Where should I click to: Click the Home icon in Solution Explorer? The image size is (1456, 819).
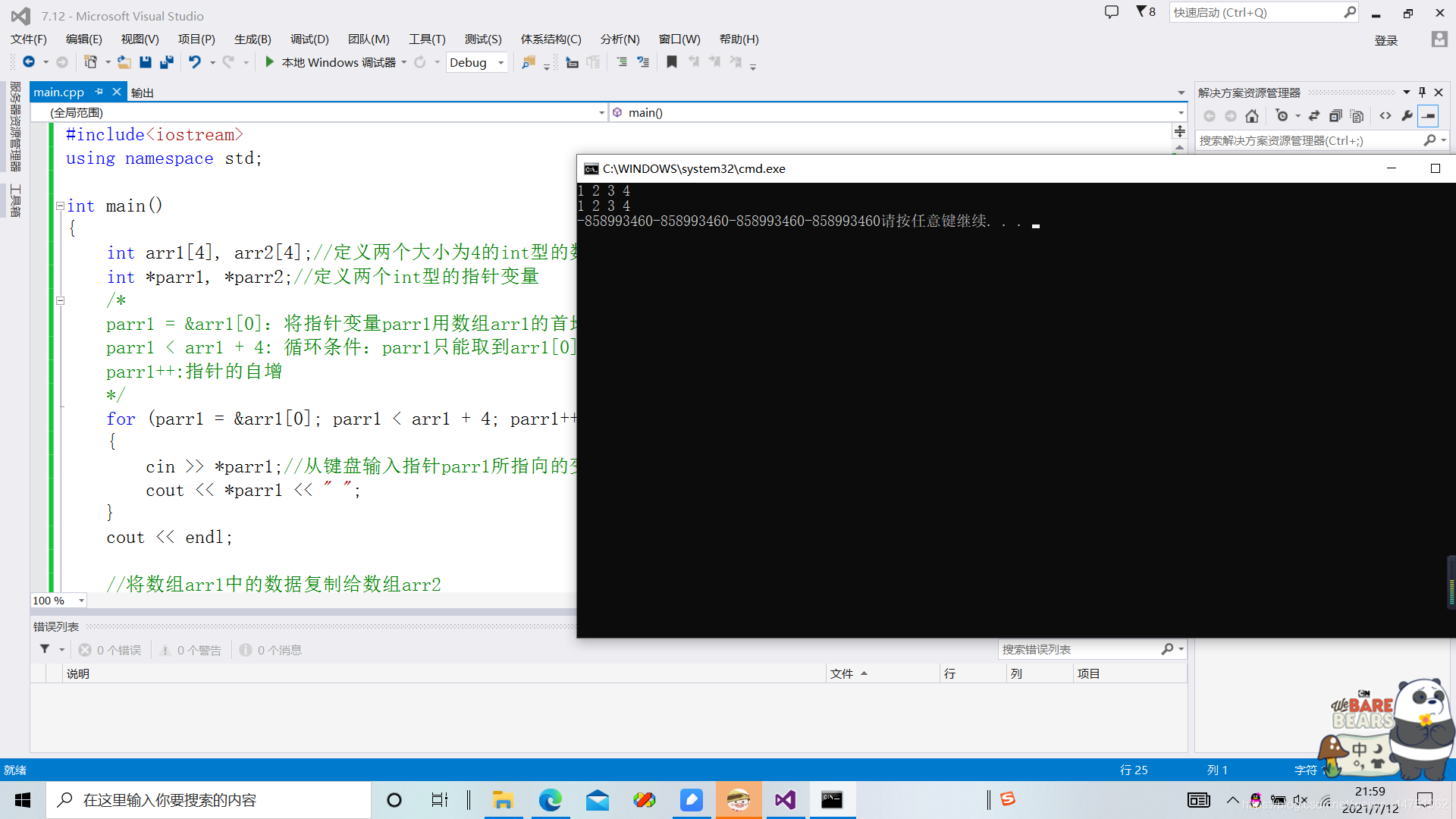(x=1252, y=116)
